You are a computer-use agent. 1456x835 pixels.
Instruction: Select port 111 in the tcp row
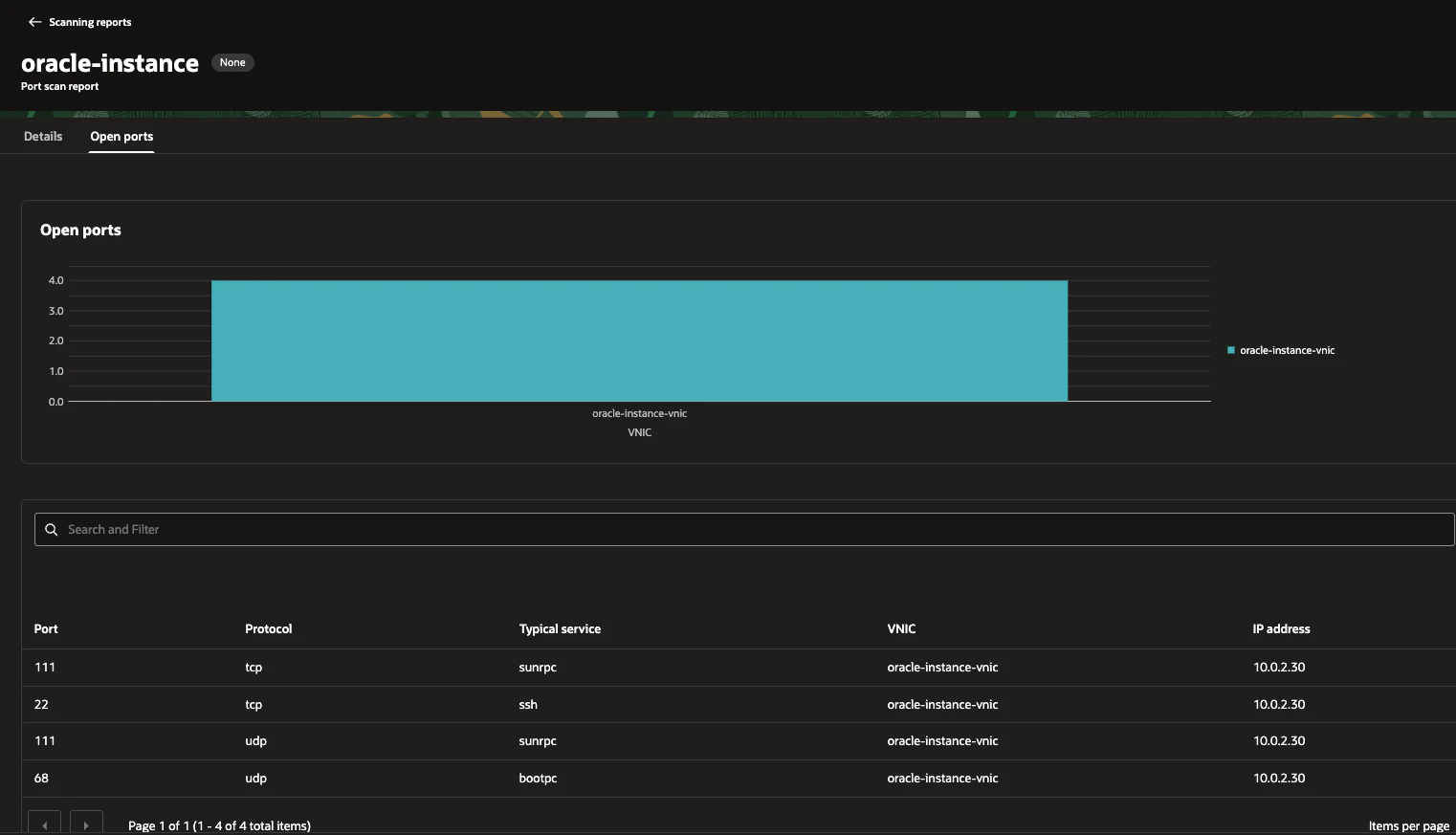45,667
